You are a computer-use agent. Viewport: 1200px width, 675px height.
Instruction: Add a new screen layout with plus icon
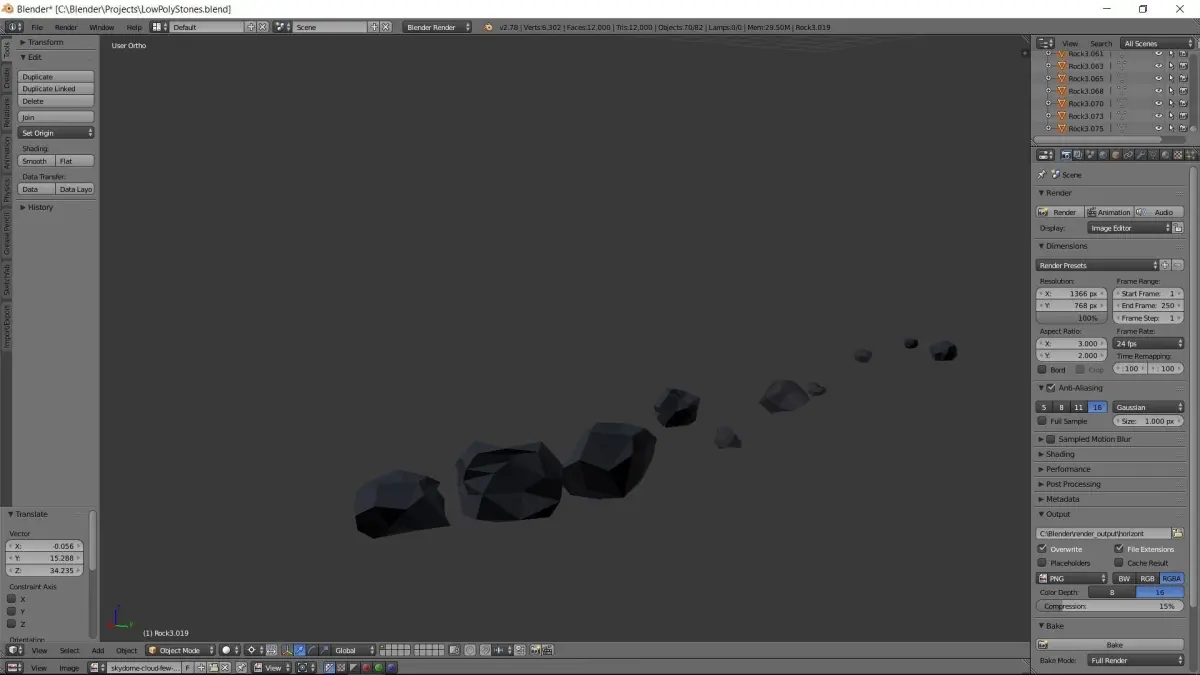coord(251,27)
